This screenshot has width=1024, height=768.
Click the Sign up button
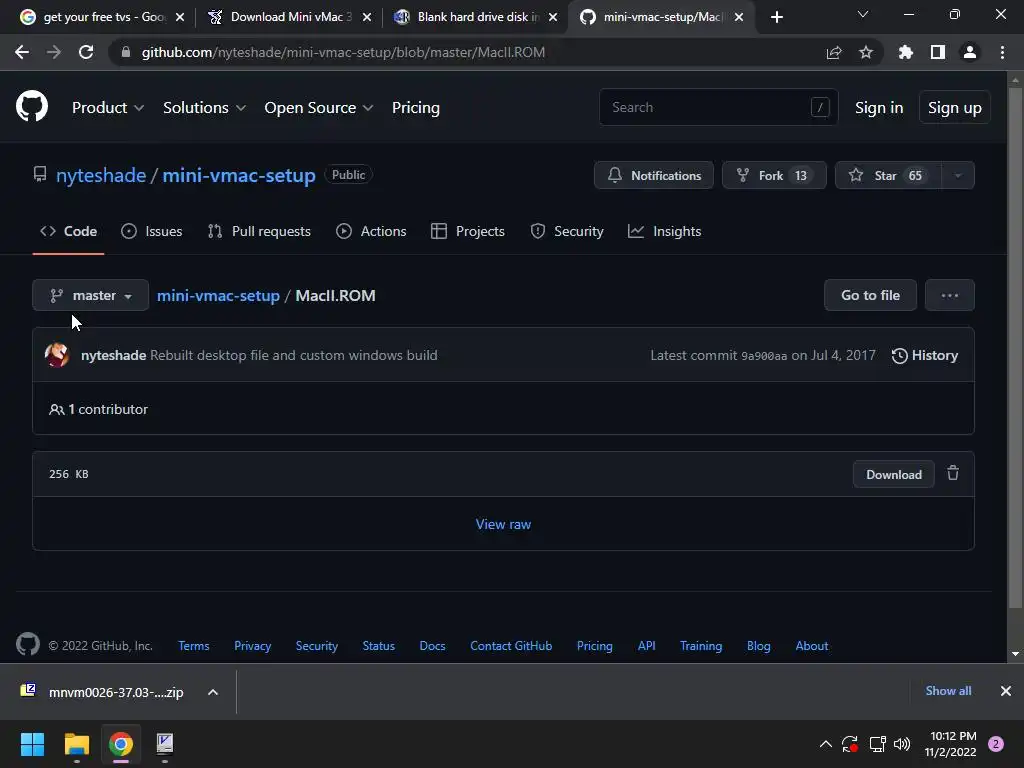pos(954,108)
